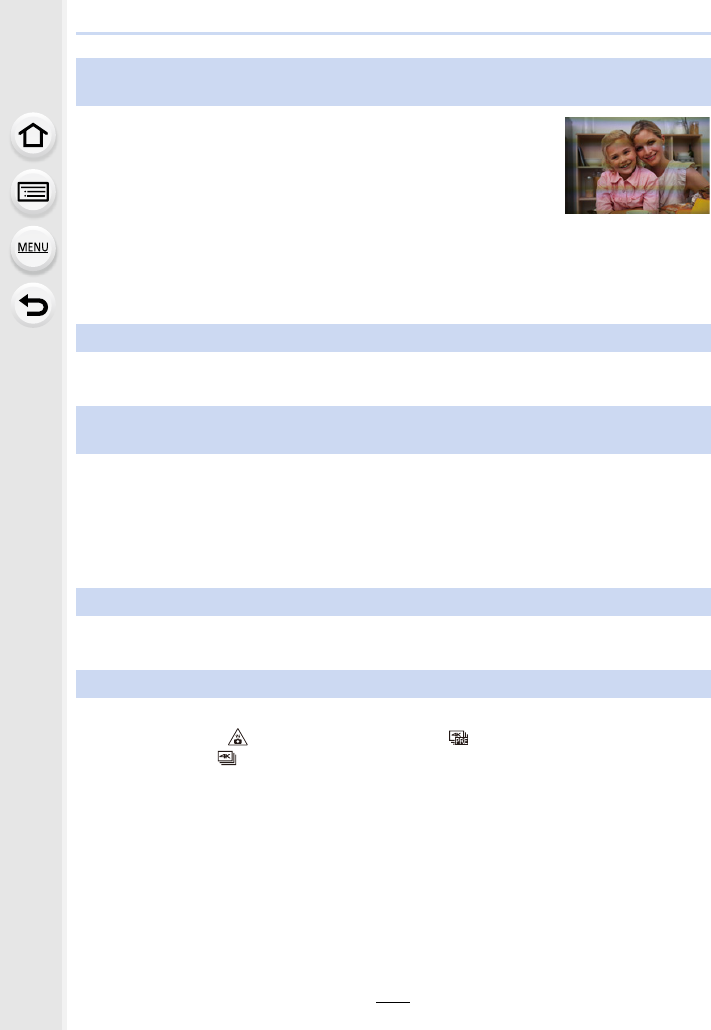The height and width of the screenshot is (1030, 711).
Task: Select the blue heading bar above the camera icons
Action: 393,684
